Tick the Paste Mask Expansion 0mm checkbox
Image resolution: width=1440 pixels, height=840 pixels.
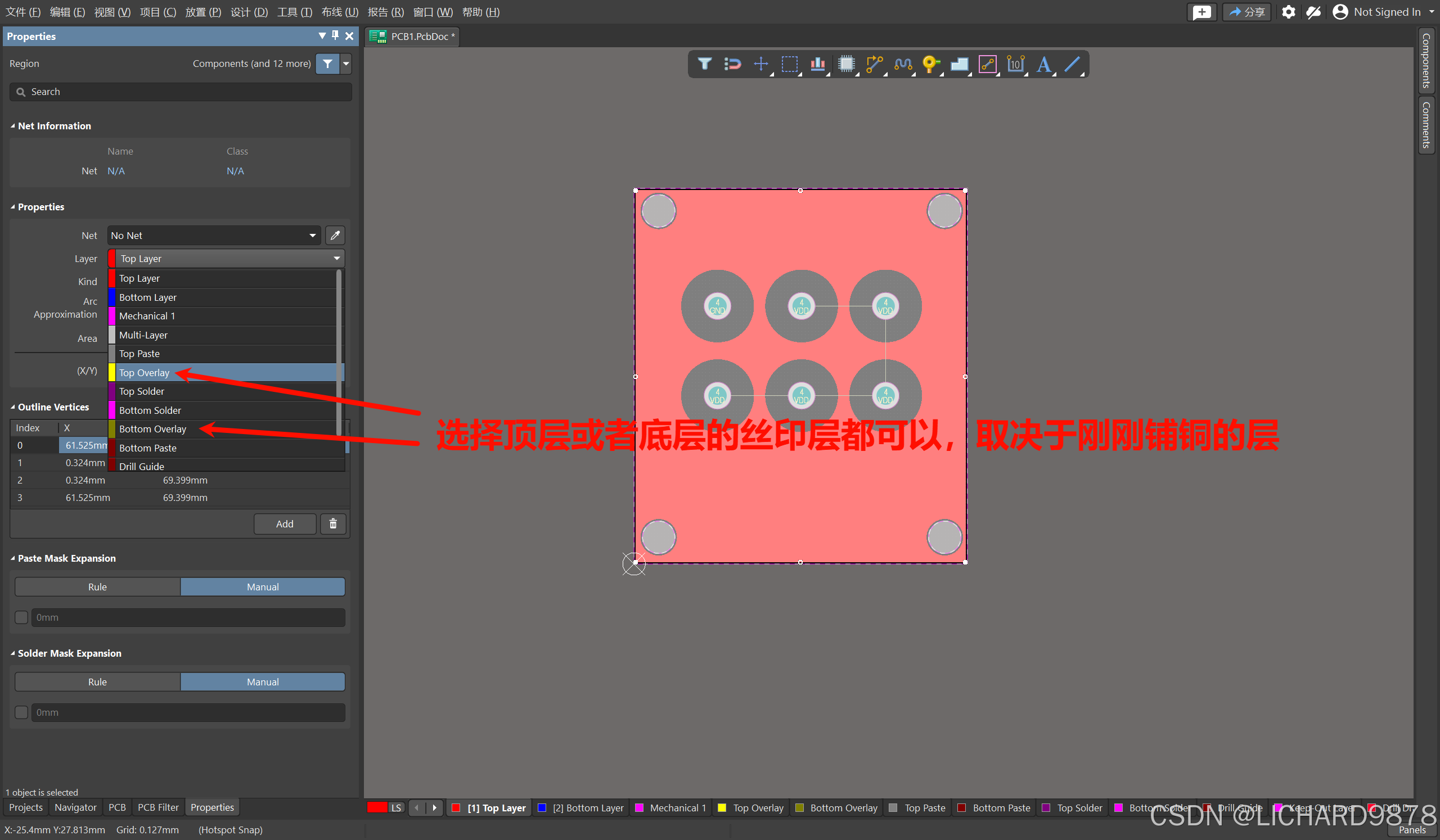pos(22,617)
